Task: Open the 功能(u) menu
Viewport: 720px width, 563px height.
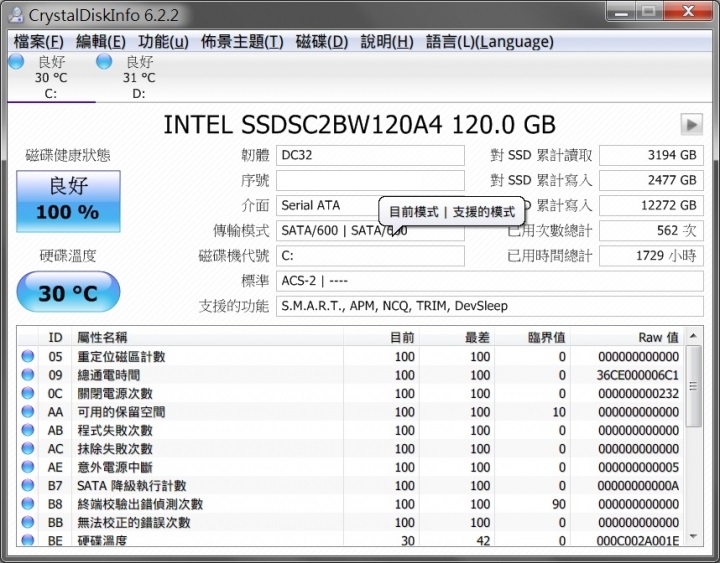Action: (163, 42)
